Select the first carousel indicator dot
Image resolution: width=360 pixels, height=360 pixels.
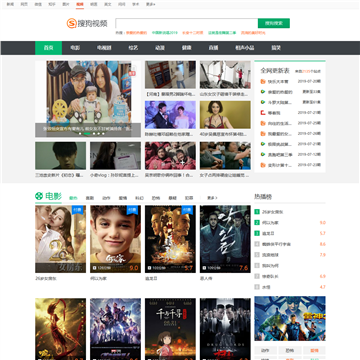(x=80, y=133)
